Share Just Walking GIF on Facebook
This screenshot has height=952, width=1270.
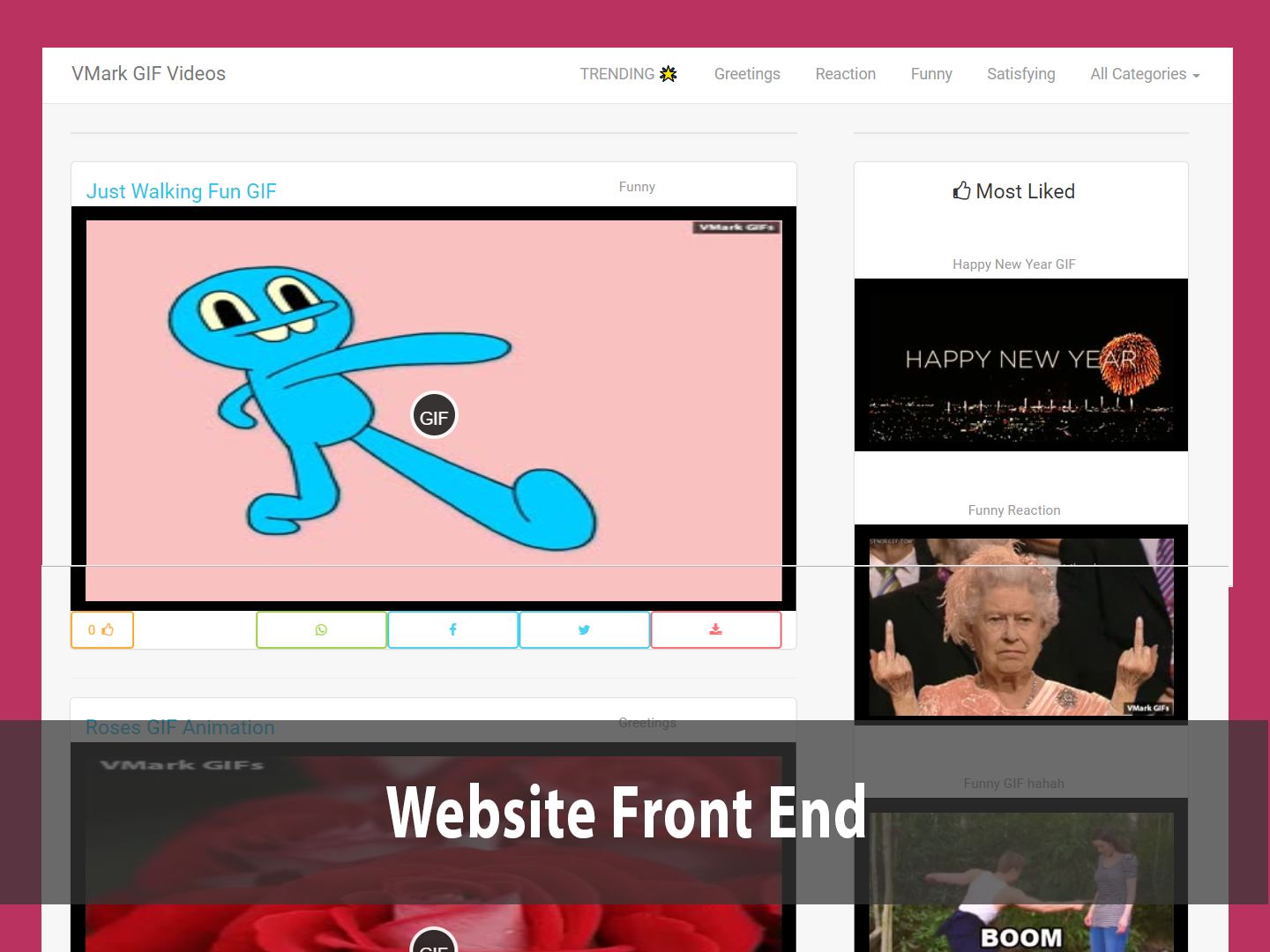[452, 630]
